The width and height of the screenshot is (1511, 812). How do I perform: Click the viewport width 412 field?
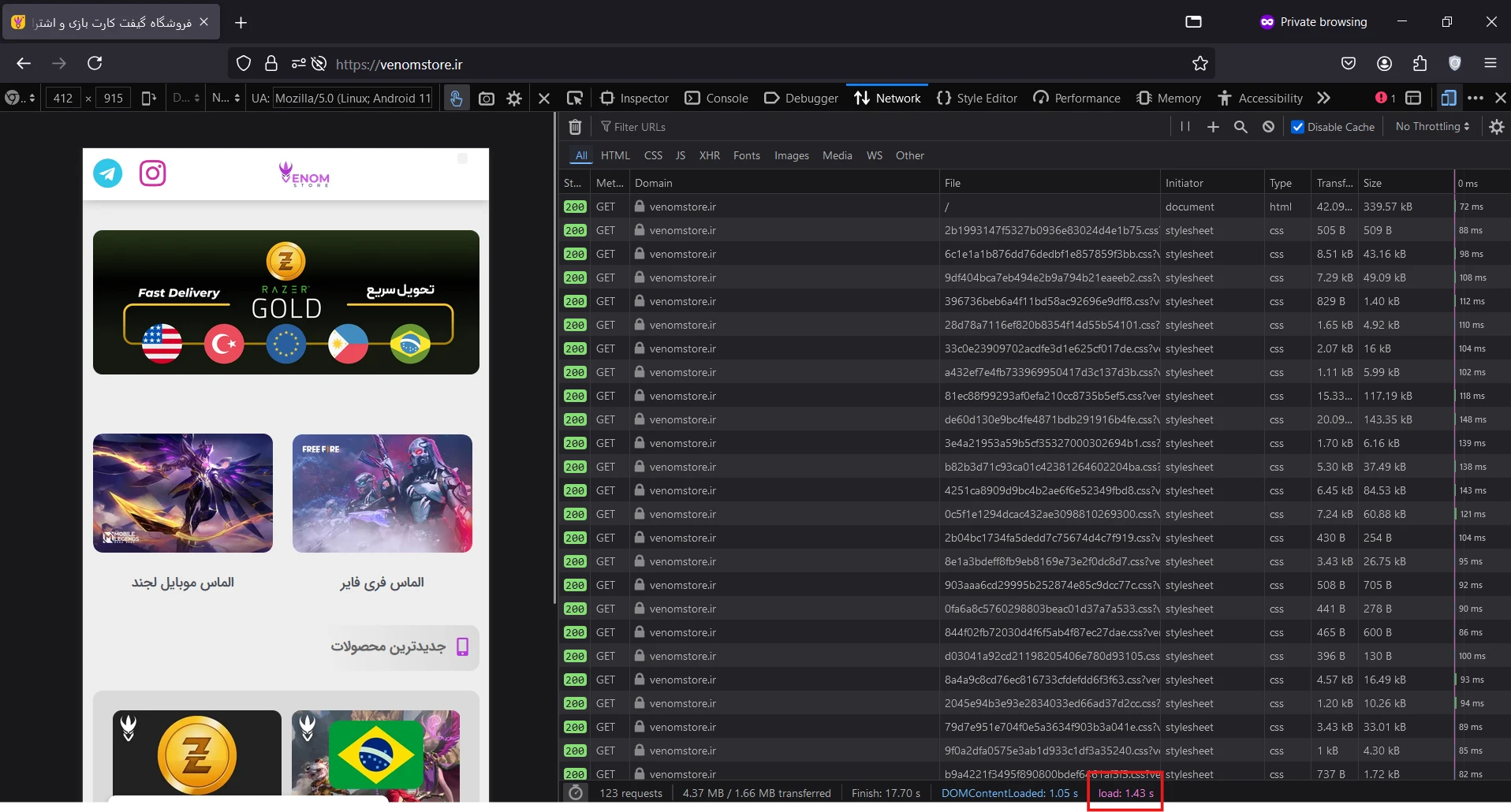[63, 98]
